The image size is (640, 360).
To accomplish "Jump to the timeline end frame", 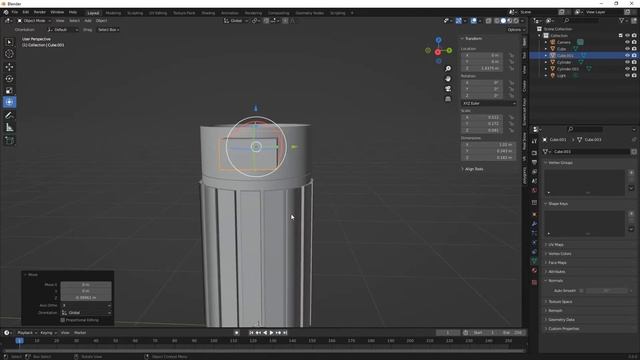I will click(x=285, y=333).
